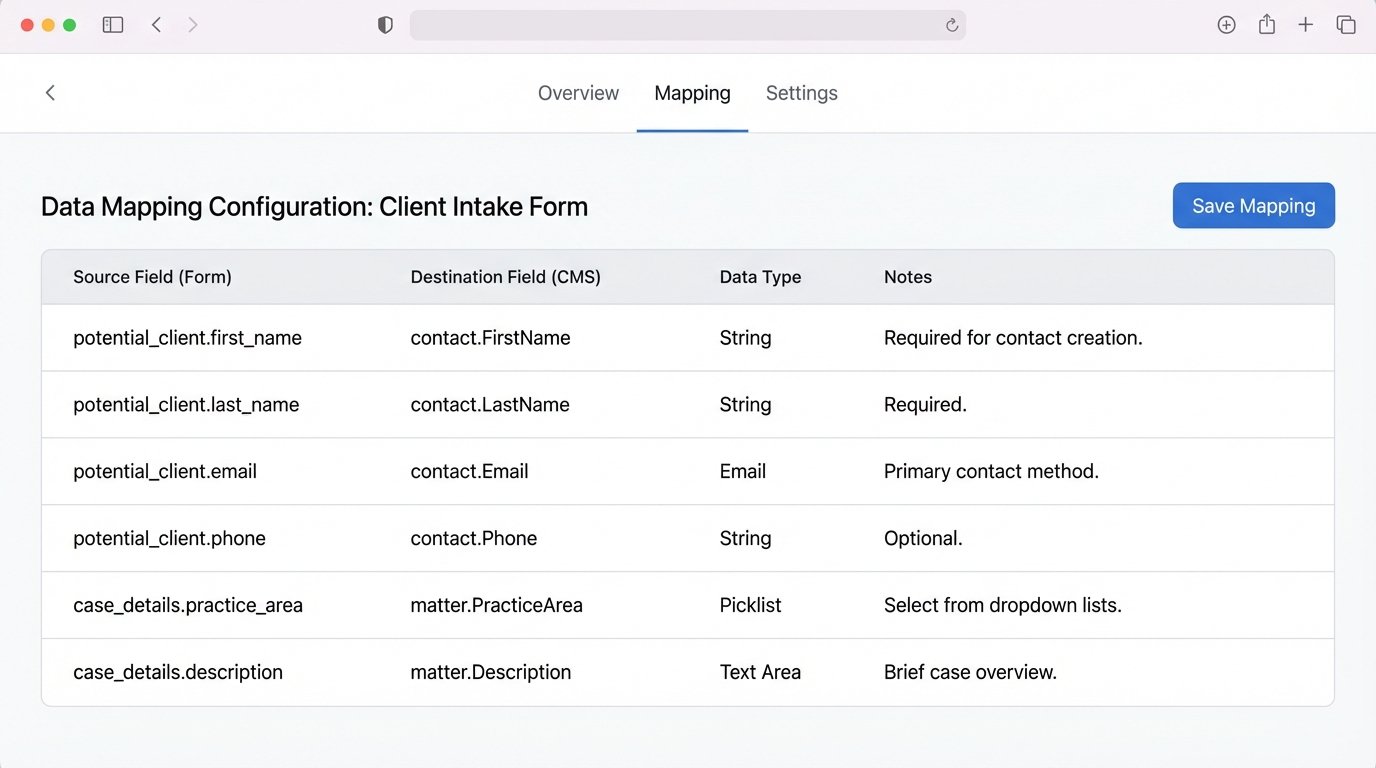The image size is (1376, 768).
Task: Open the page extensions icon near address bar
Action: click(x=1226, y=24)
